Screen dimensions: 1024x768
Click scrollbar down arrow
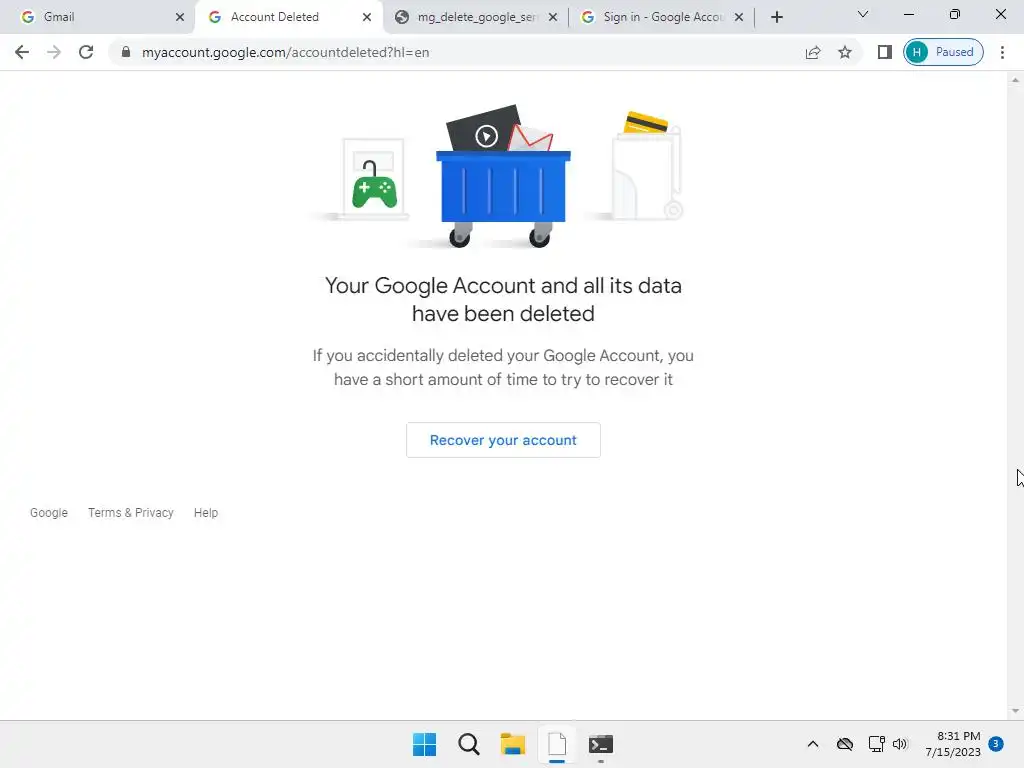pyautogui.click(x=1015, y=711)
